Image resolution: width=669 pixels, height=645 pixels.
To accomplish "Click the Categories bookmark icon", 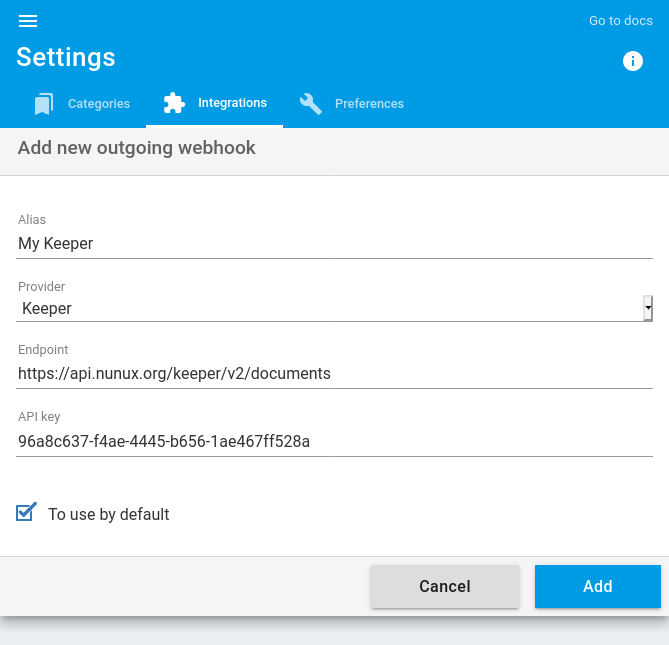I will 44,104.
